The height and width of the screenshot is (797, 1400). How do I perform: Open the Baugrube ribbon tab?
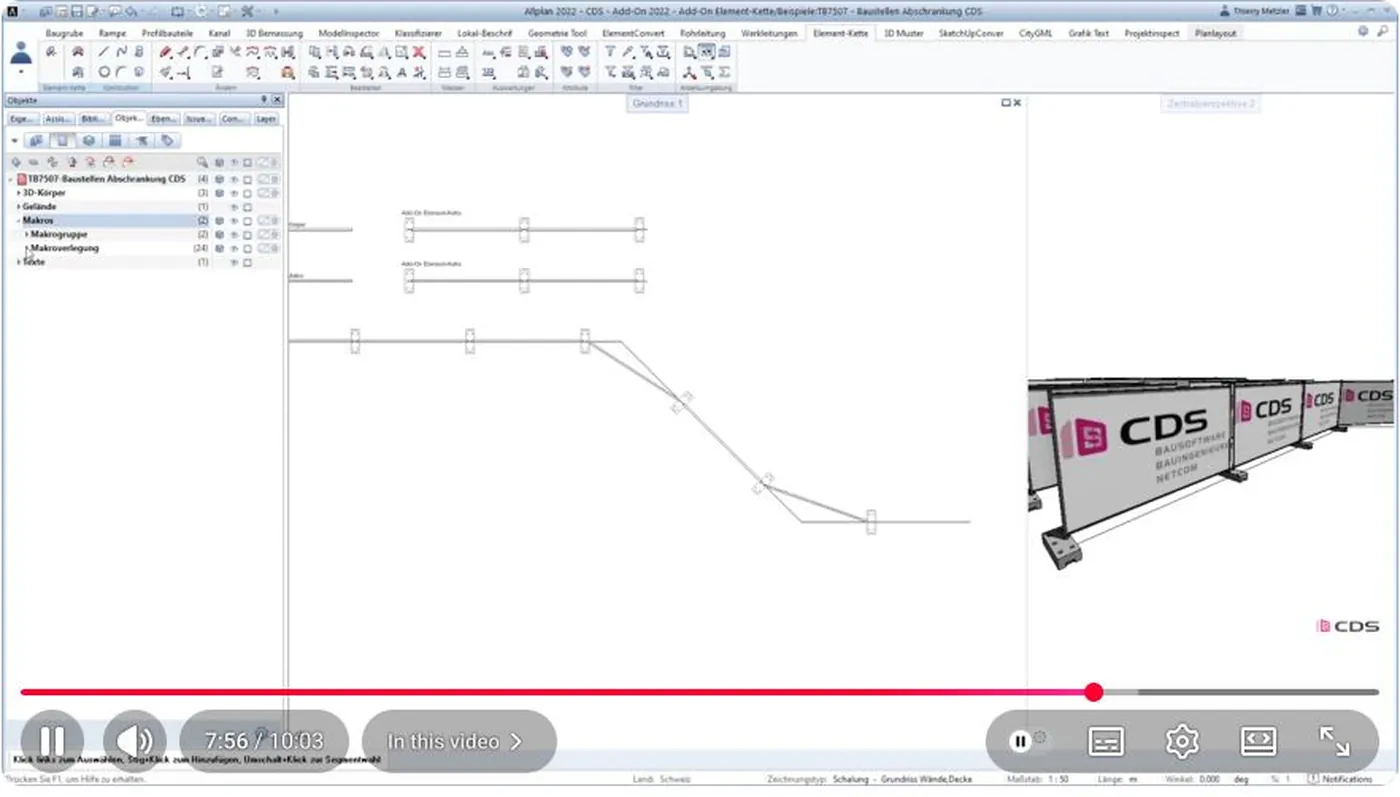point(64,33)
